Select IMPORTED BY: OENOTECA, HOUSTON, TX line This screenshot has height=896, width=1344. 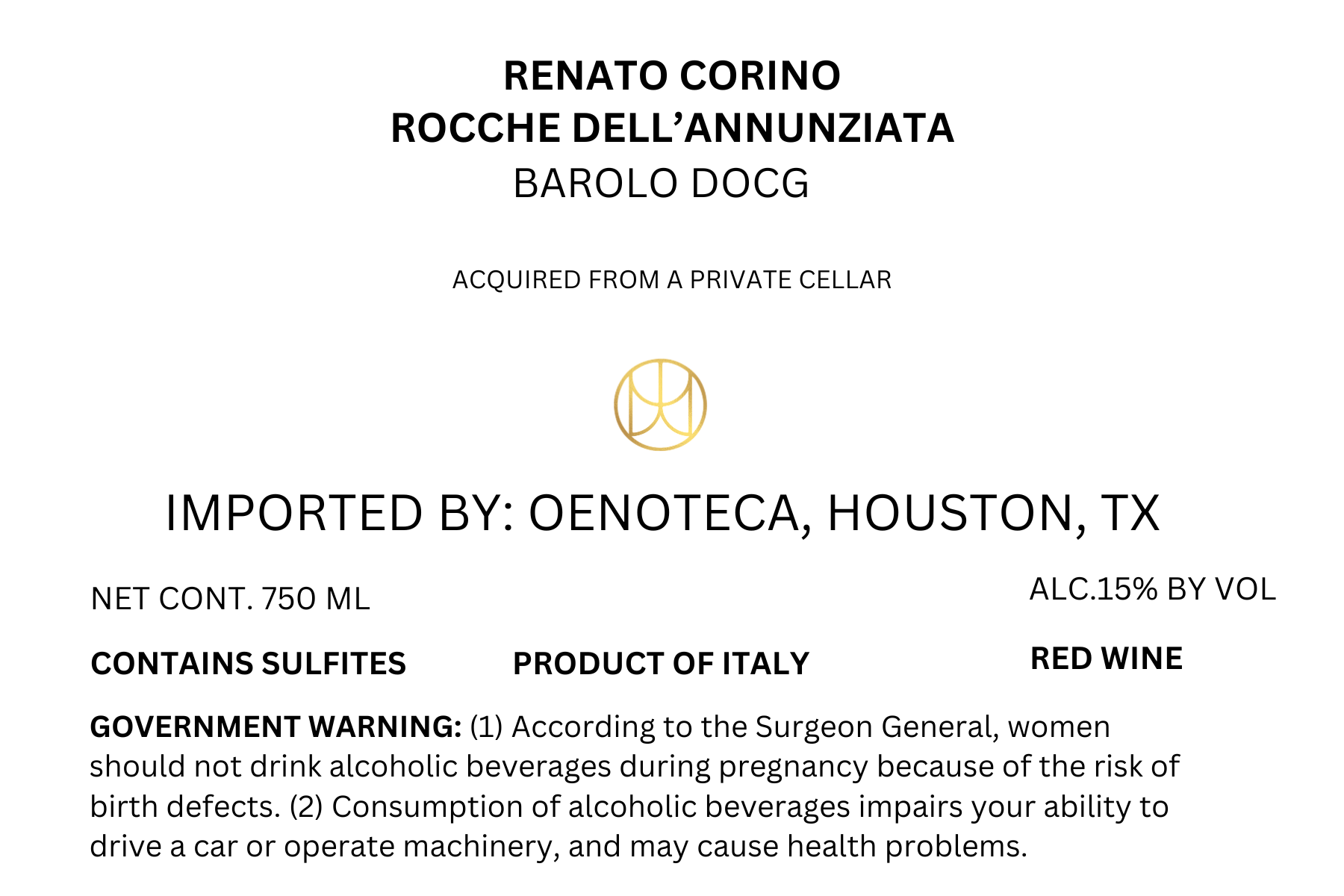[x=662, y=514]
